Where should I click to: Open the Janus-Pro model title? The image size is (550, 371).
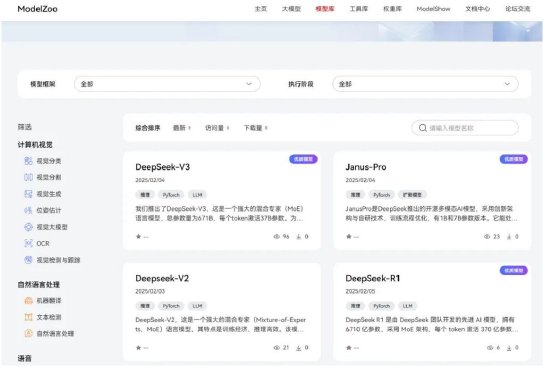coord(366,167)
